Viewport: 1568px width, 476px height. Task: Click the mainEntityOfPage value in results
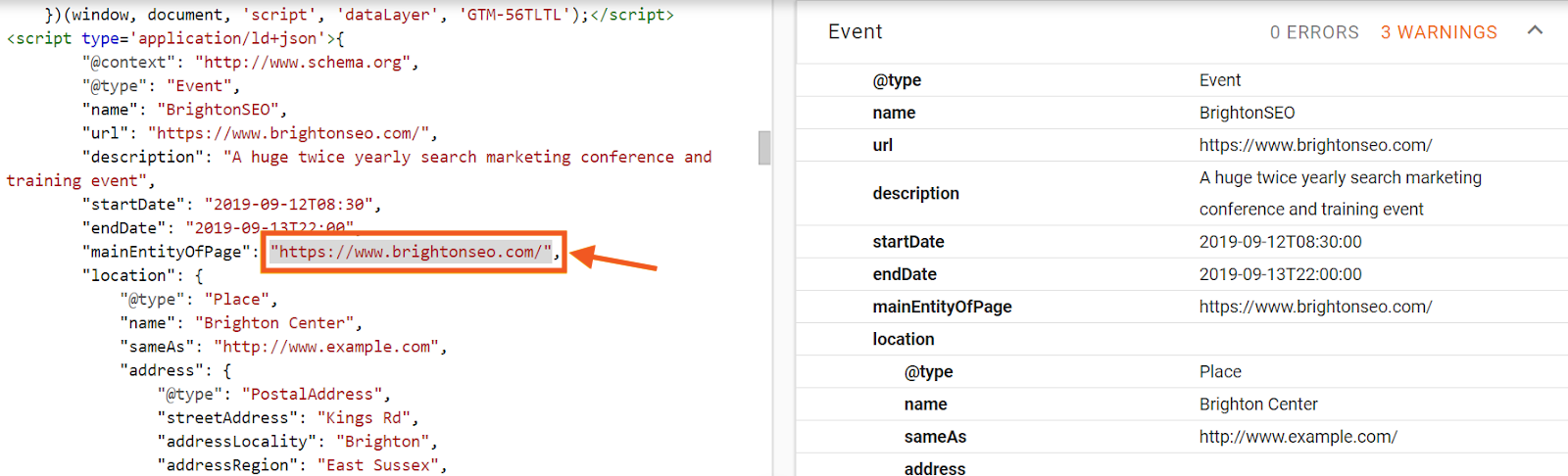[1315, 307]
